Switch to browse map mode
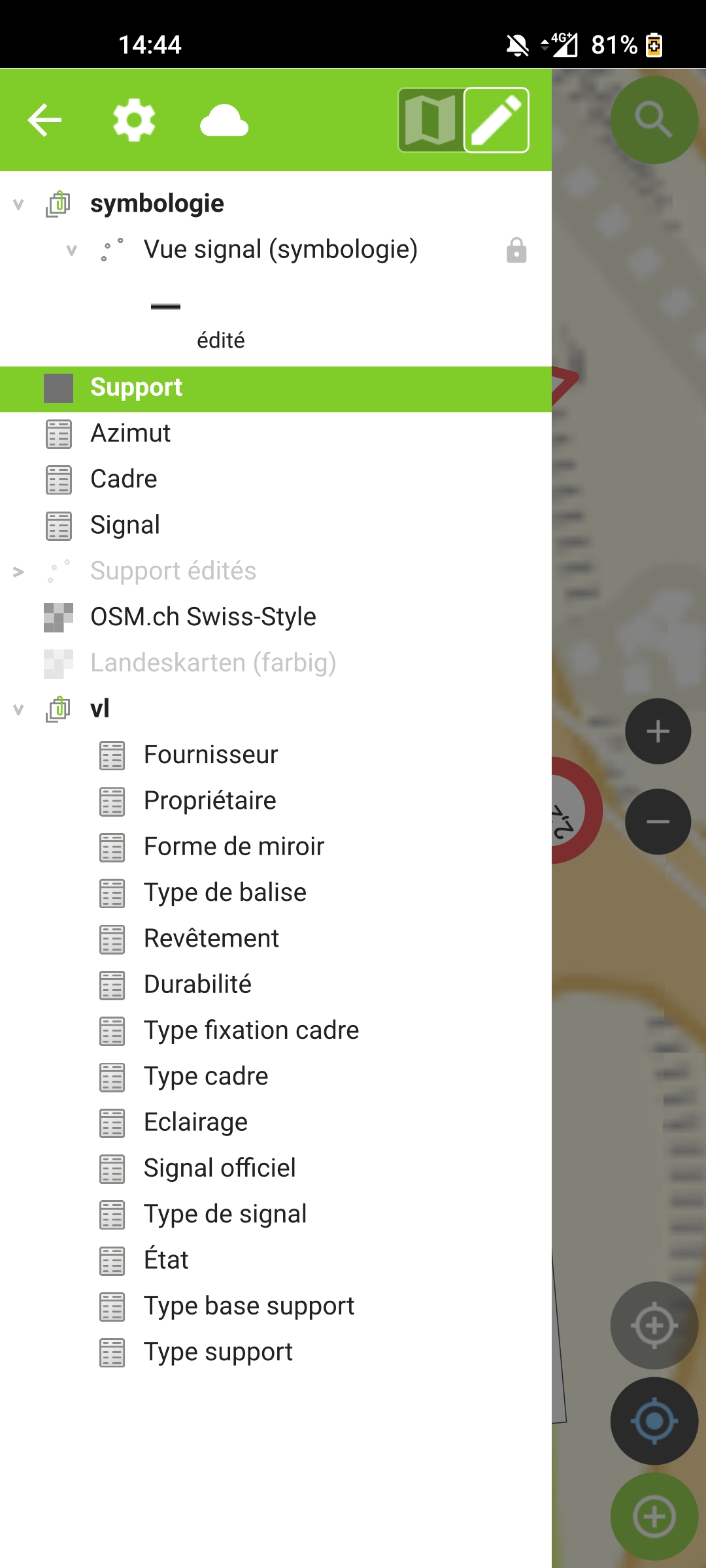Screen dimensions: 706x1568 pos(431,120)
